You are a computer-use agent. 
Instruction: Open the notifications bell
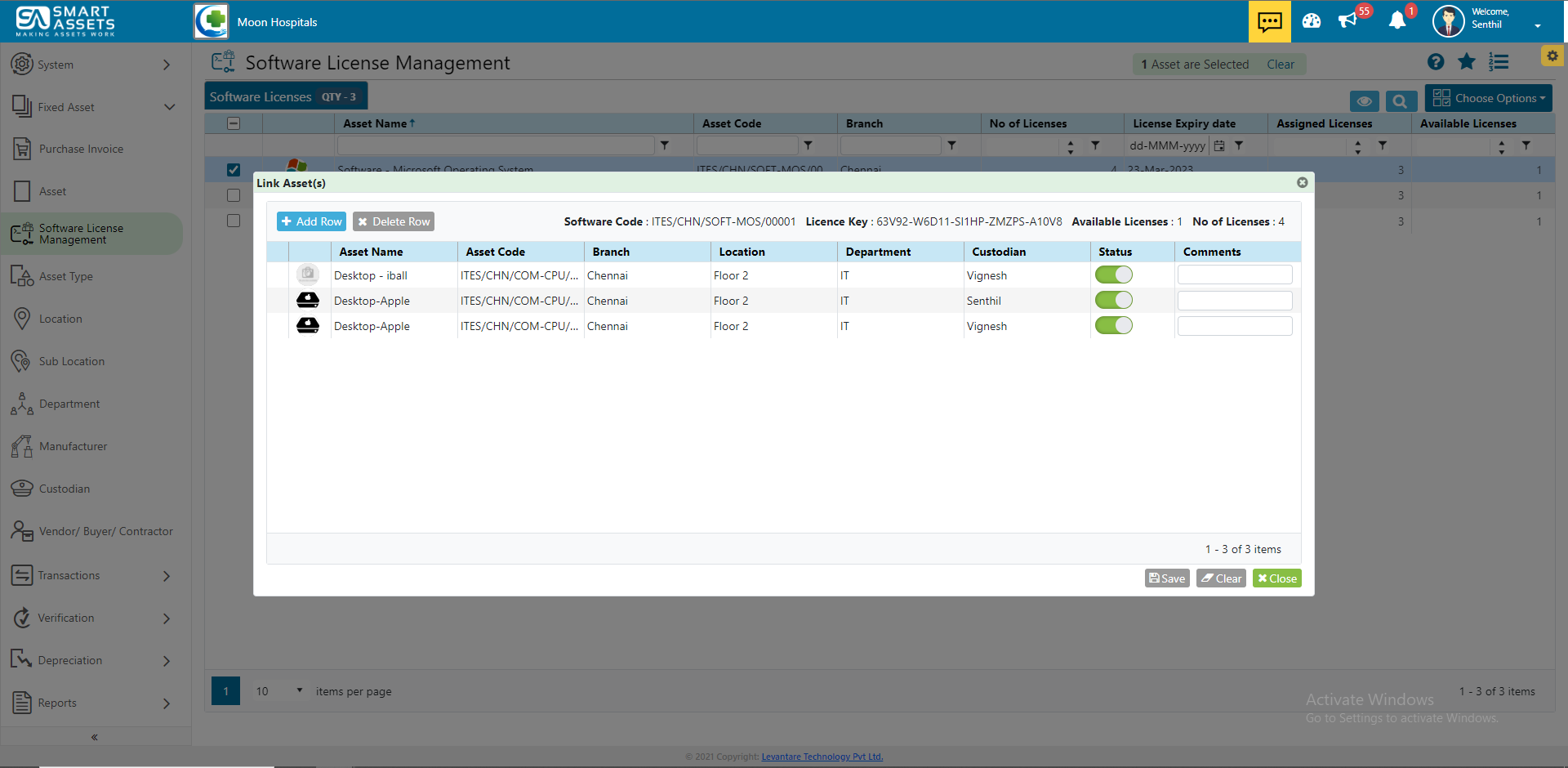click(x=1397, y=21)
